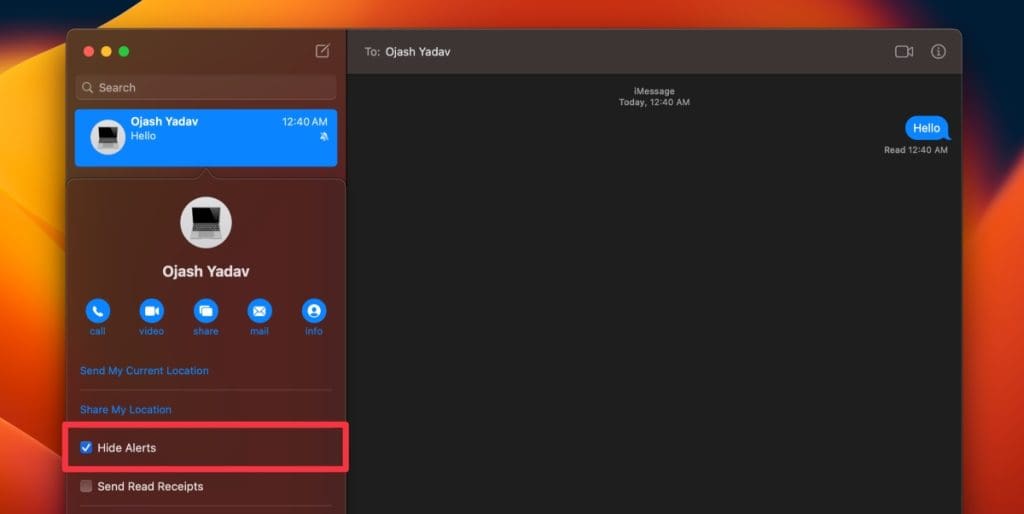Click the Ojash Yadav name in popover

point(206,271)
